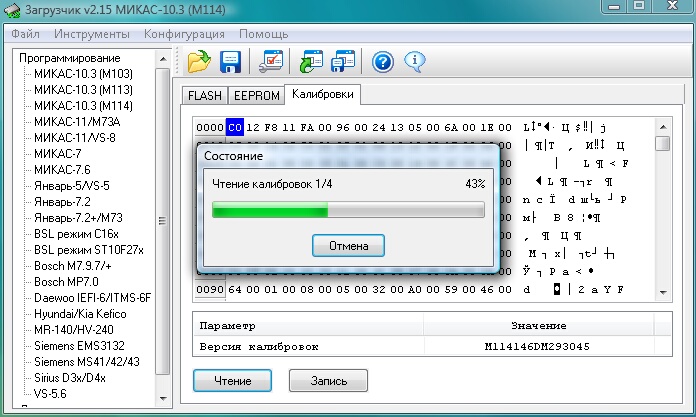
Task: Click the save floppy disk icon
Action: pyautogui.click(x=229, y=61)
